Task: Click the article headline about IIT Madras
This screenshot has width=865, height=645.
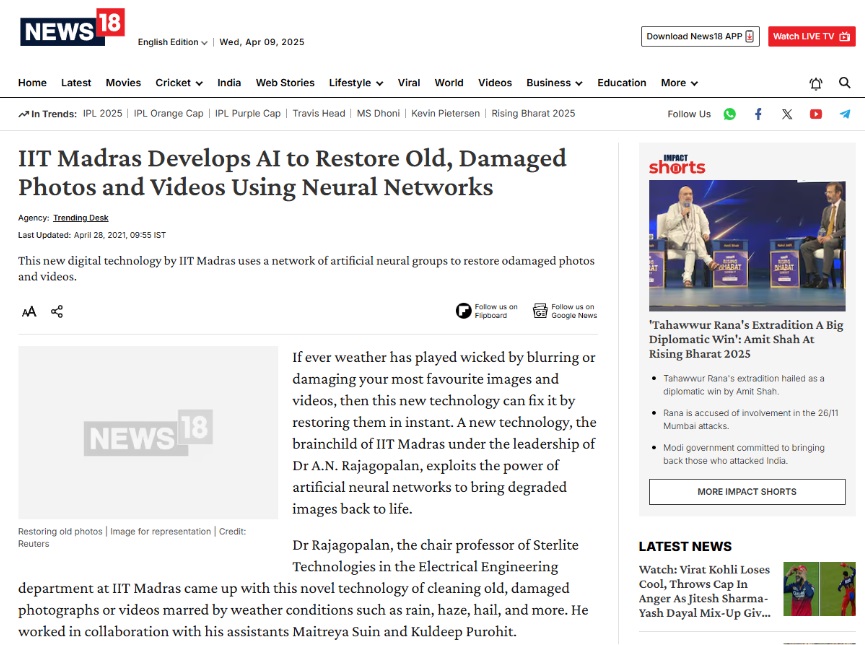Action: click(x=292, y=173)
